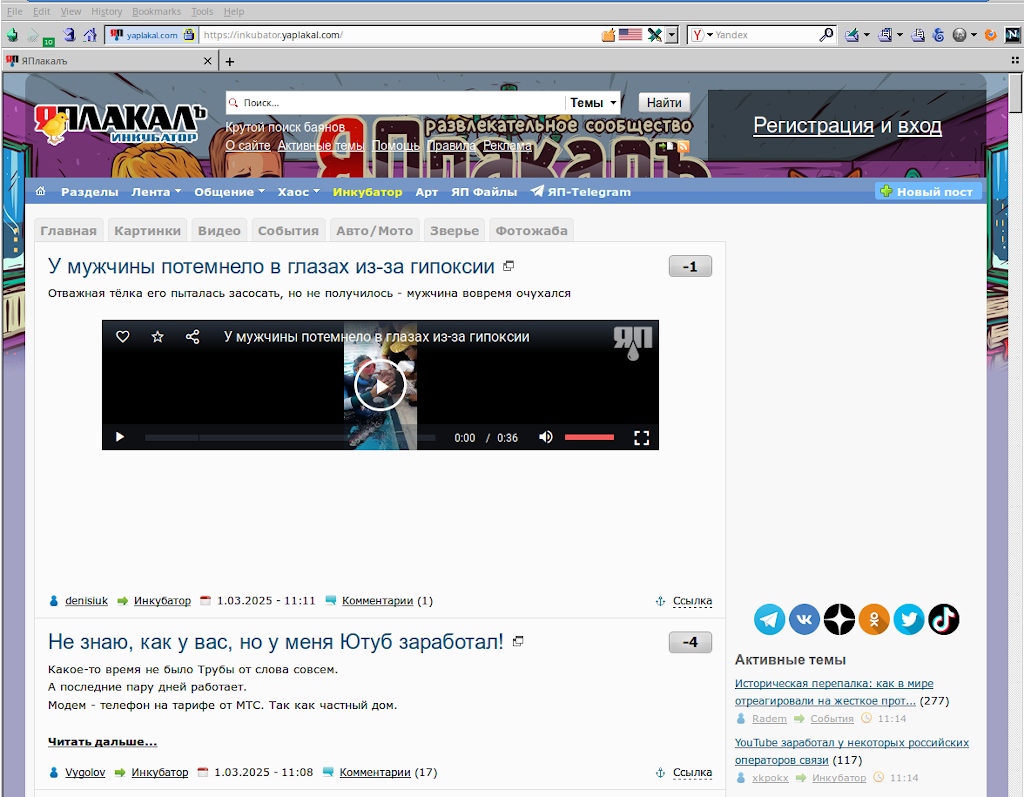Image resolution: width=1024 pixels, height=797 pixels.
Task: Click the heart like icon in the video player
Action: [123, 336]
